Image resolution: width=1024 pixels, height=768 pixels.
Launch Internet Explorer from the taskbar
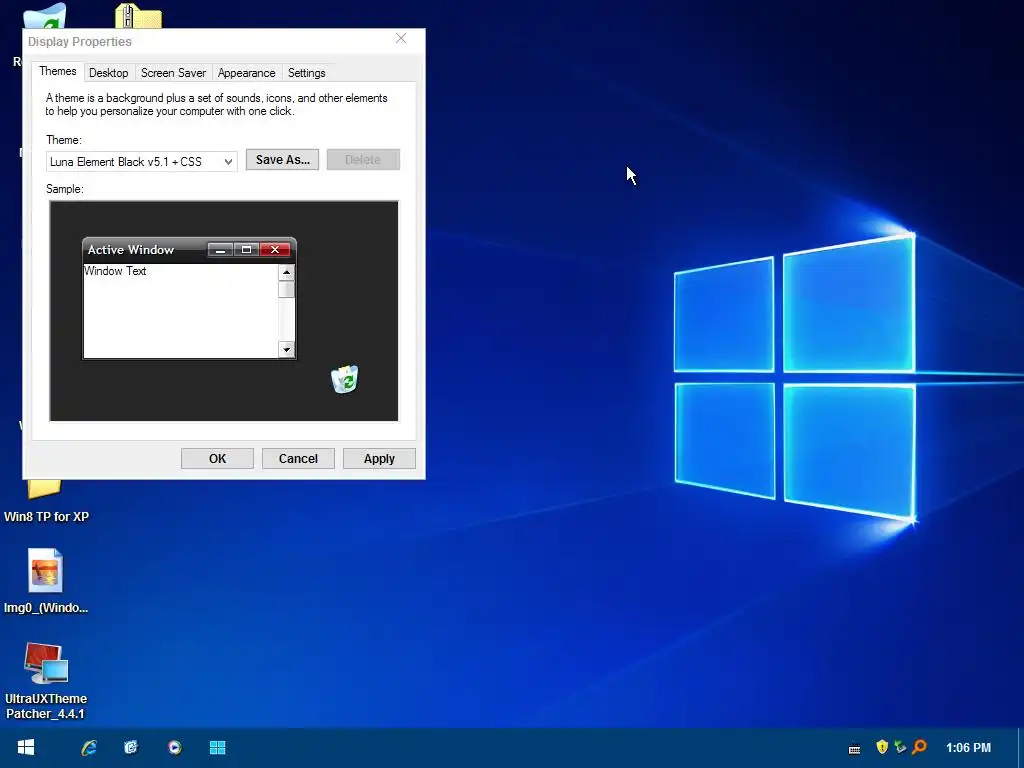pyautogui.click(x=89, y=747)
